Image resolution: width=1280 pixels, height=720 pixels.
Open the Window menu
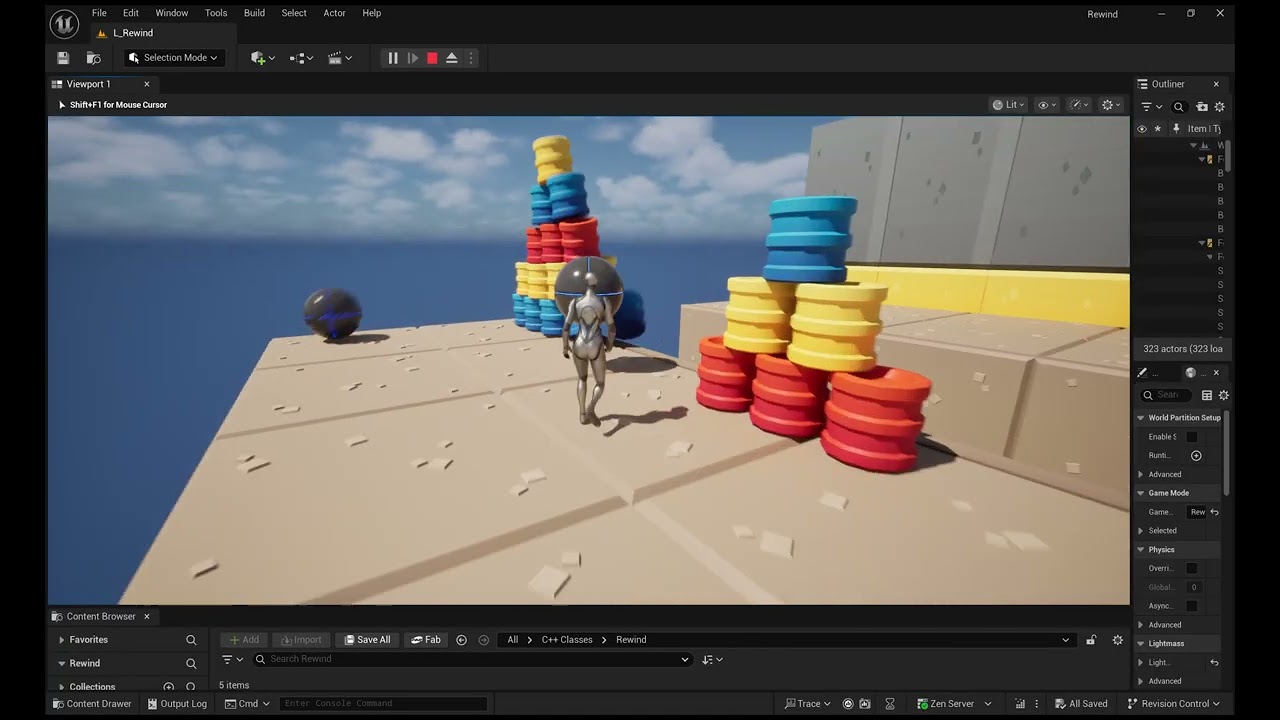click(x=172, y=13)
